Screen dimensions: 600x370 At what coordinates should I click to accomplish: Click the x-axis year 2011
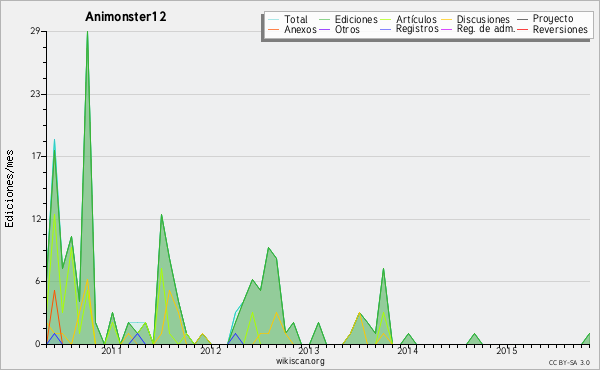coord(111,350)
